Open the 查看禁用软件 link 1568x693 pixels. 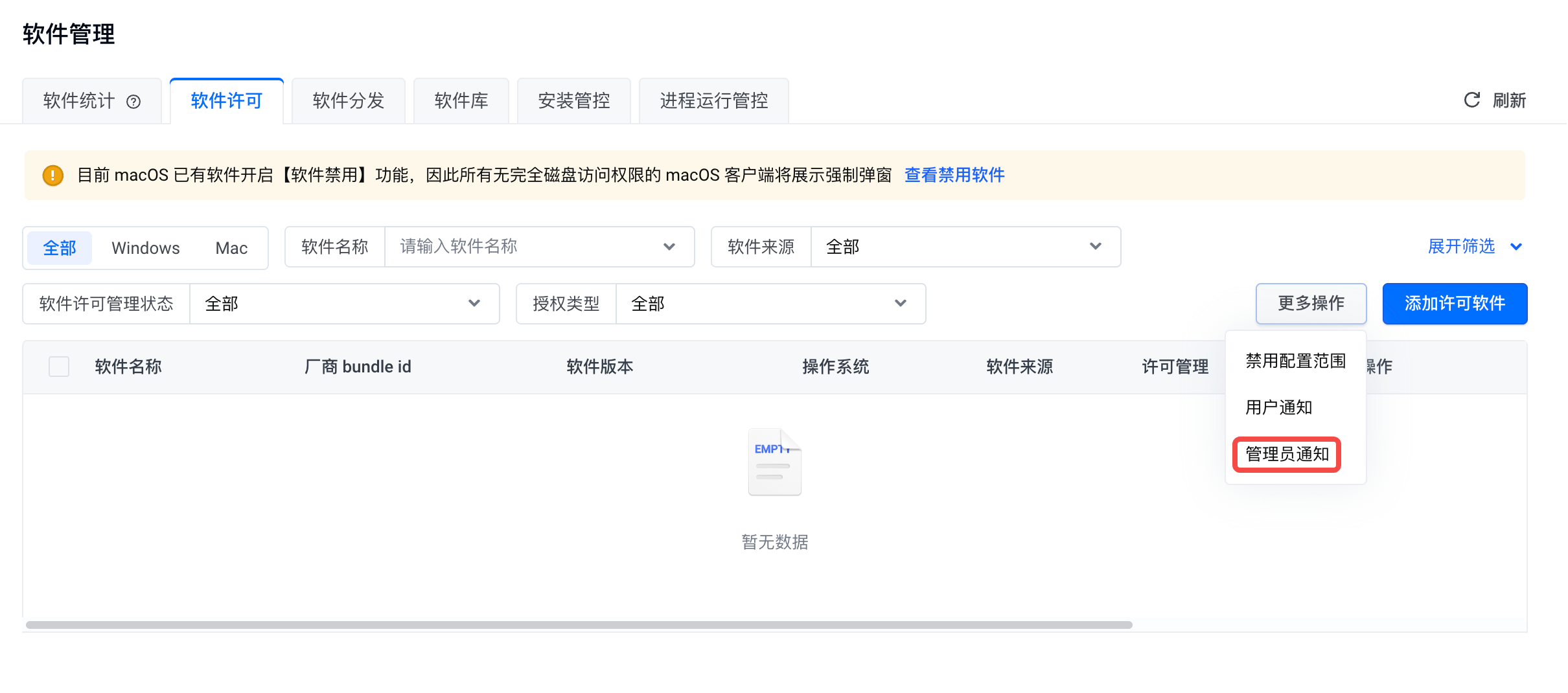(x=954, y=175)
